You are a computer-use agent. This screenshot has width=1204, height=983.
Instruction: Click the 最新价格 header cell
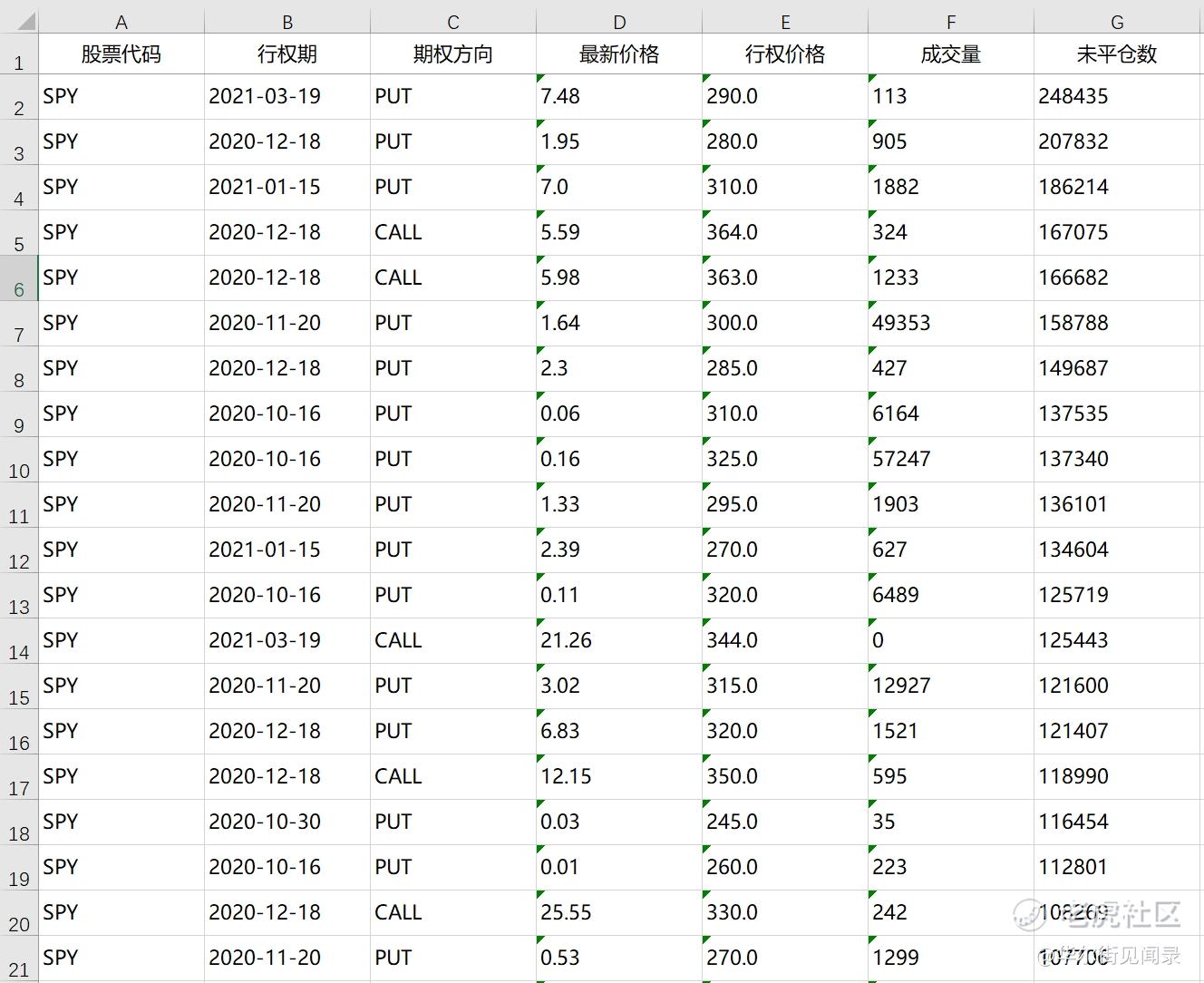[619, 54]
